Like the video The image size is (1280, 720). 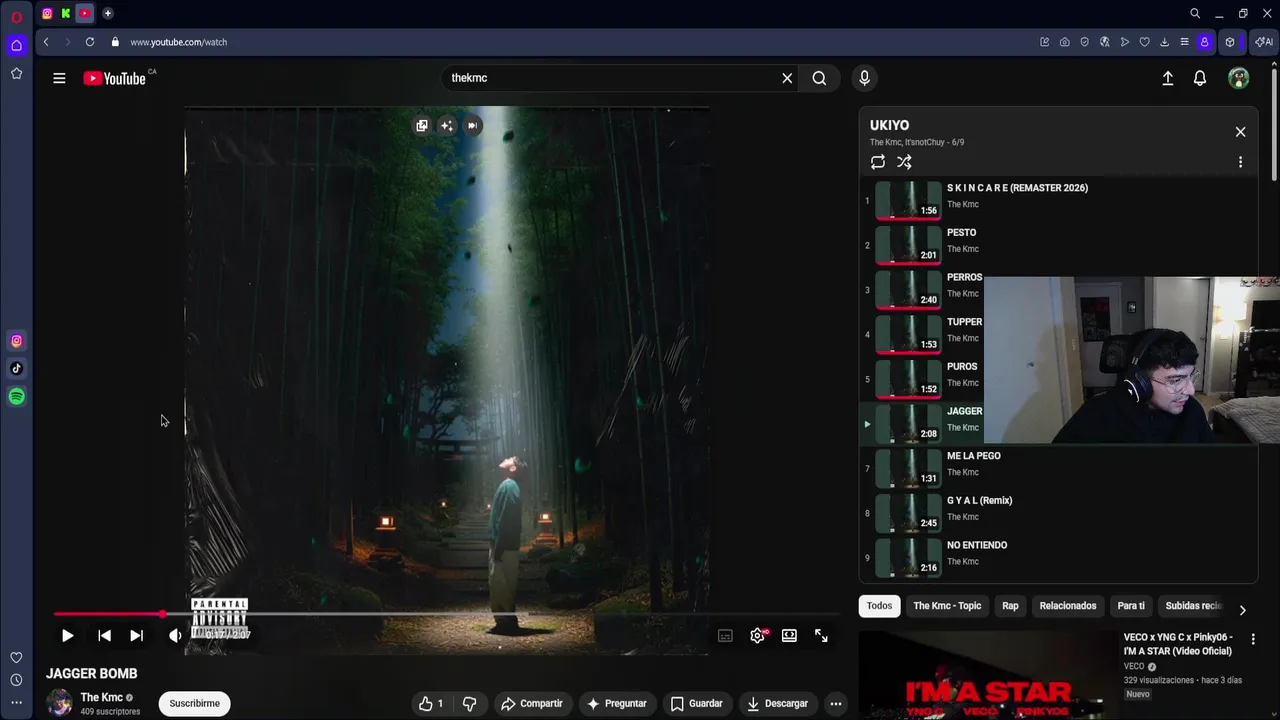431,703
